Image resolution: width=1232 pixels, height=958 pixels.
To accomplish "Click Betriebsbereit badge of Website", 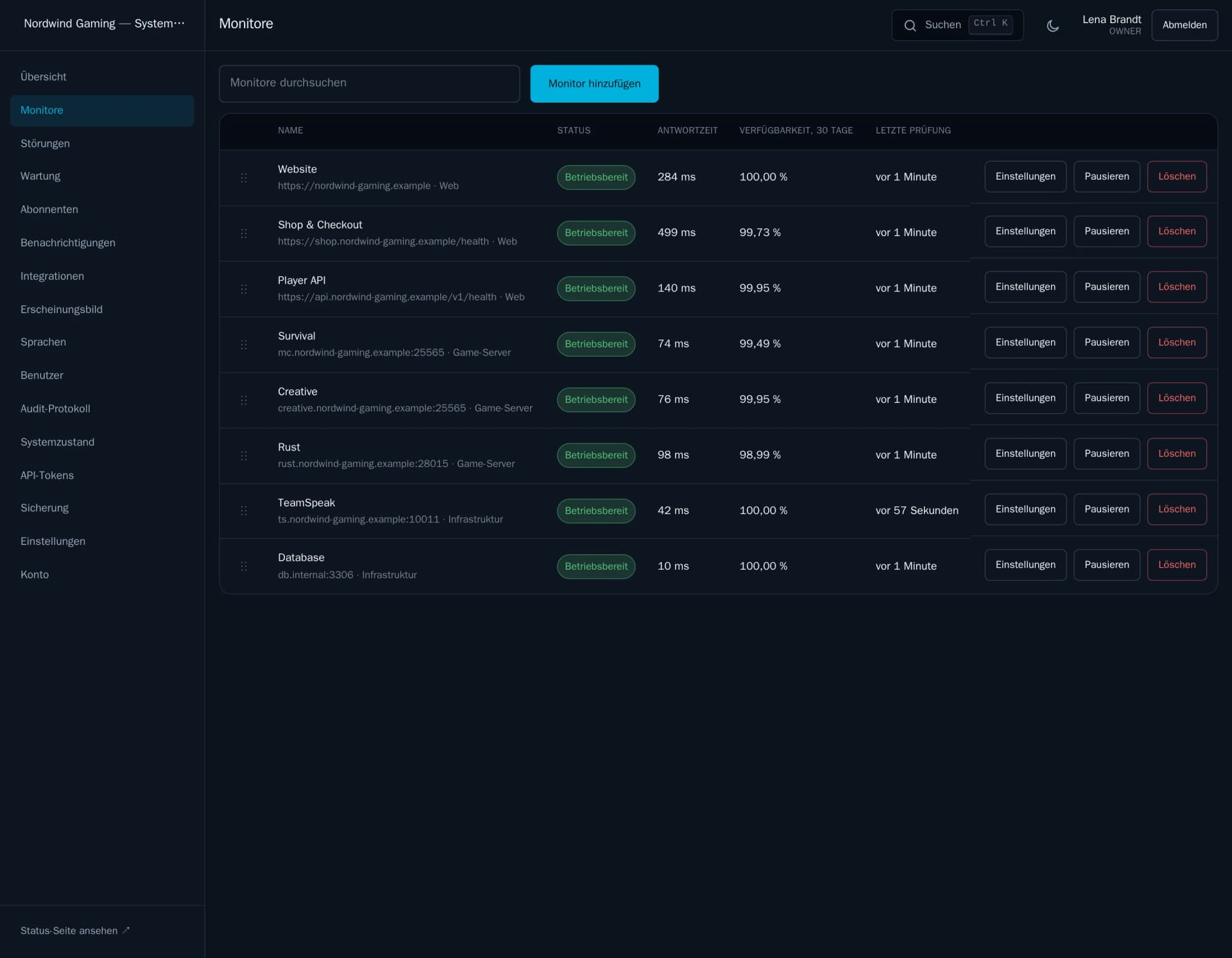I will tap(596, 177).
